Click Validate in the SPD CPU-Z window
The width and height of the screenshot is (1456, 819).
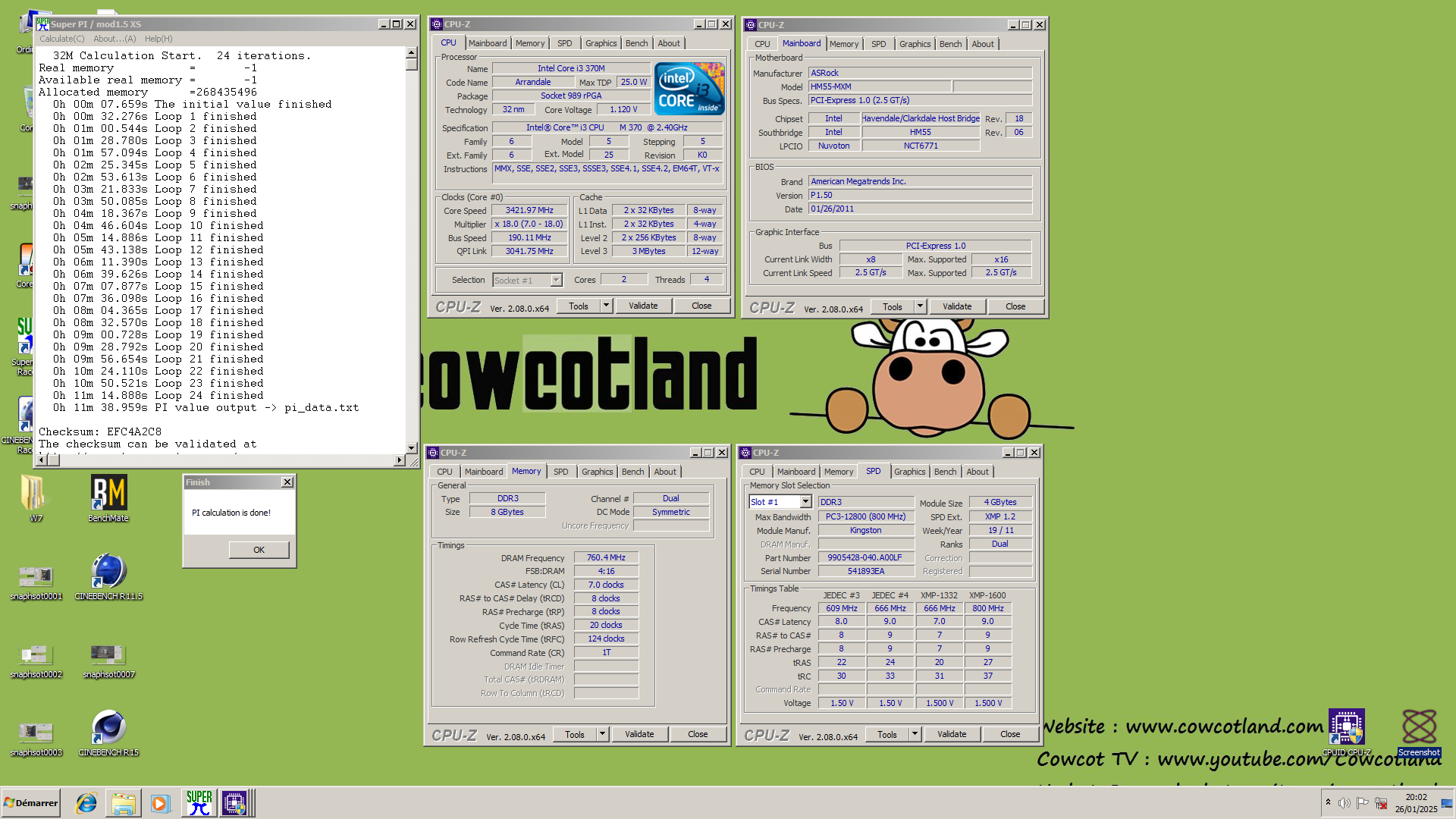pyautogui.click(x=952, y=734)
